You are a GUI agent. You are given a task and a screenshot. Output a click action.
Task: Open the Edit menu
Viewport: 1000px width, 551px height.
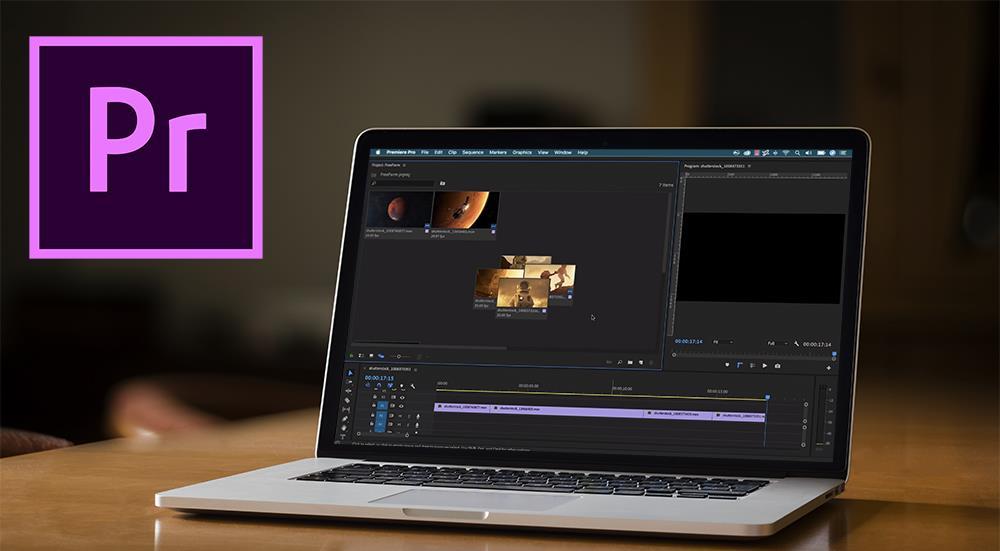pyautogui.click(x=438, y=152)
